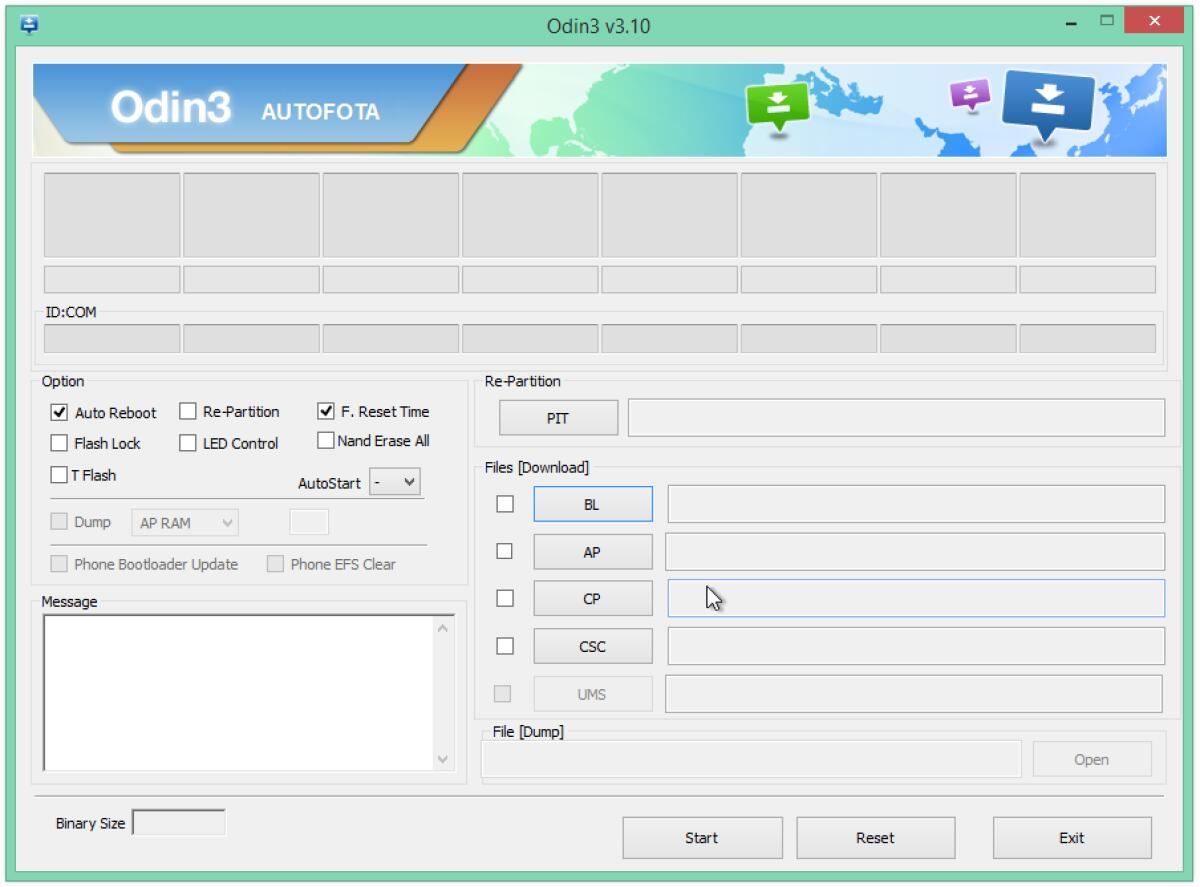Viewport: 1200px width, 887px height.
Task: Enable the Flash Lock option
Action: click(60, 443)
